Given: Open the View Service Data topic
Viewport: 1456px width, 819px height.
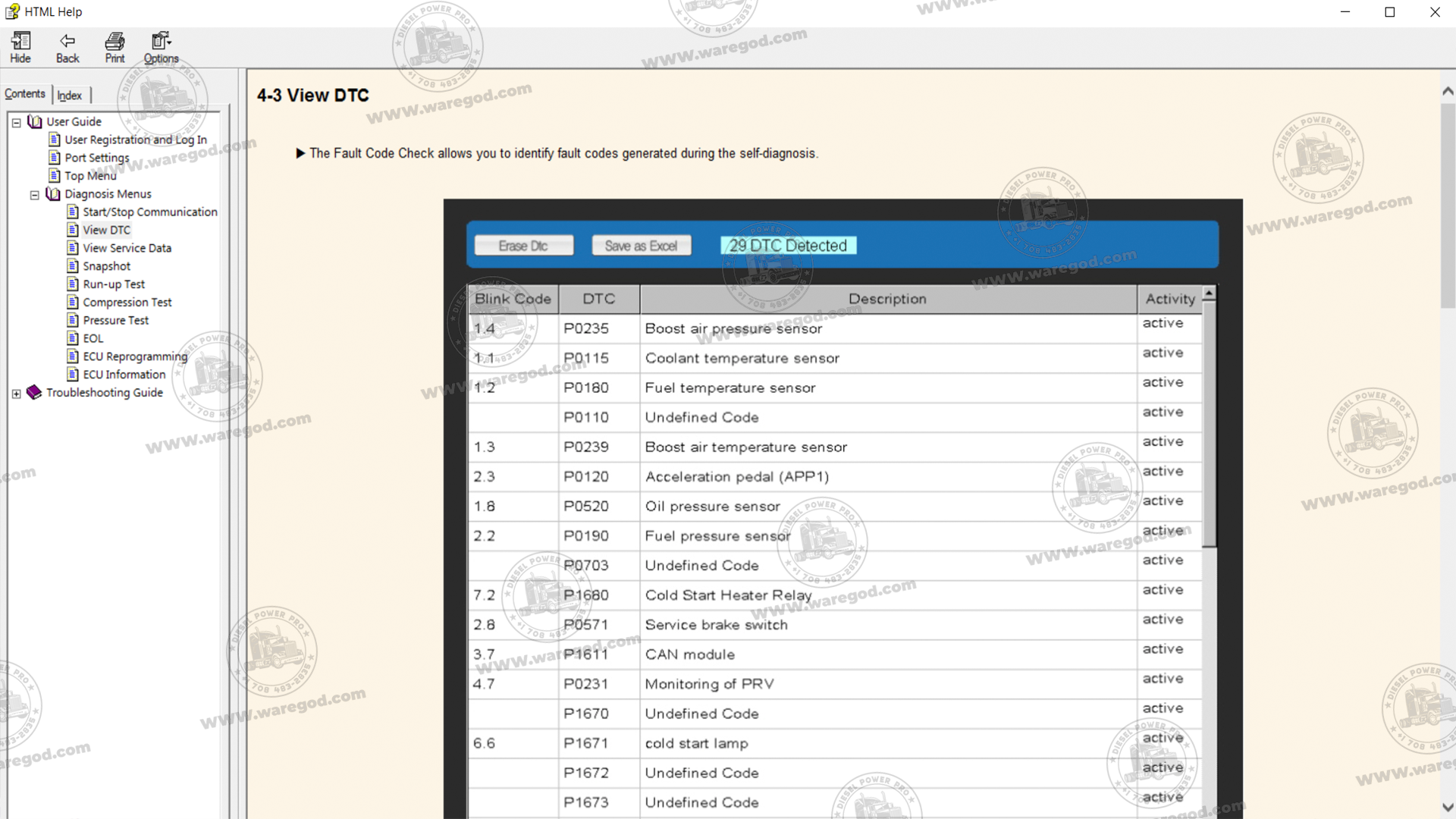Looking at the screenshot, I should click(127, 248).
